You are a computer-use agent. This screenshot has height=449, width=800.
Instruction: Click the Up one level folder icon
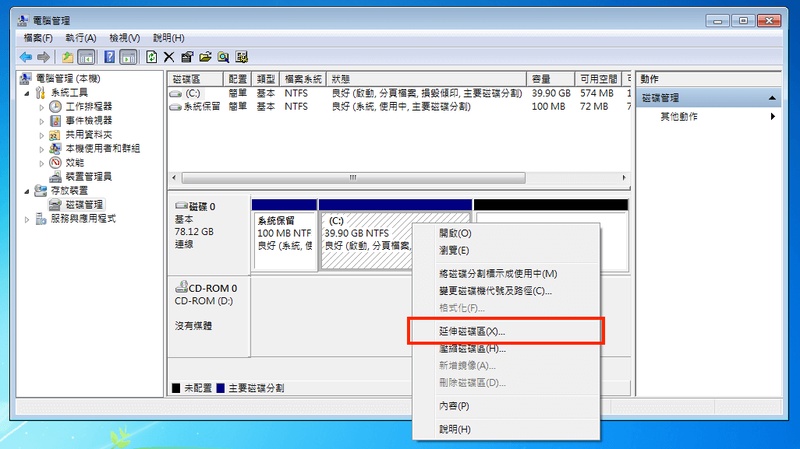[67, 57]
